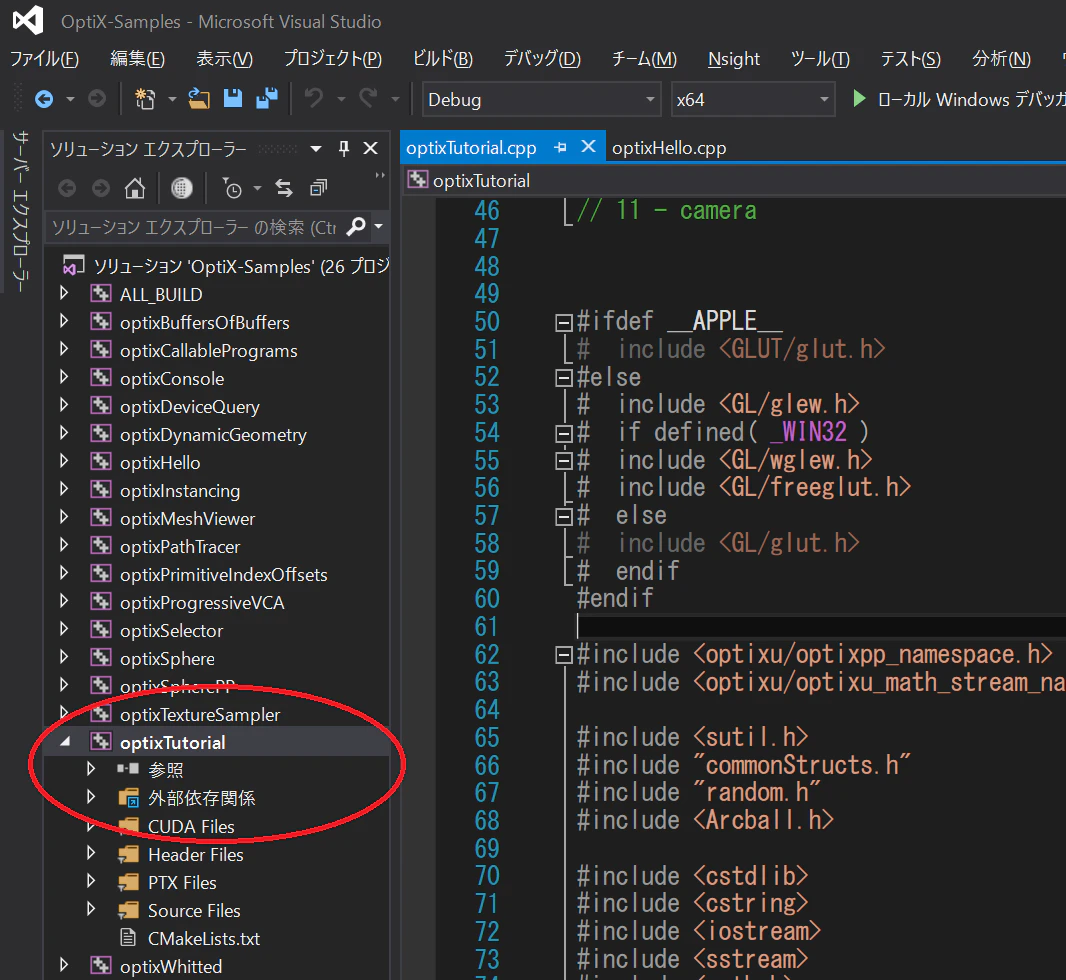Click the Solution Explorer Home icon
1066x980 pixels.
tap(135, 188)
